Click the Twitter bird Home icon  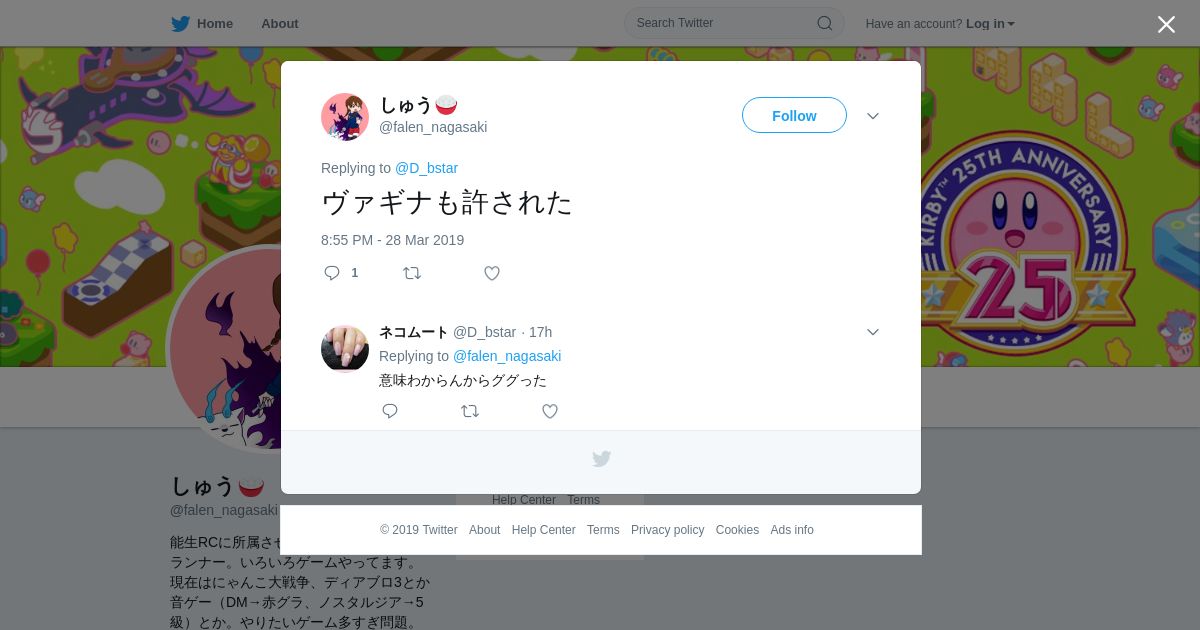coord(180,24)
